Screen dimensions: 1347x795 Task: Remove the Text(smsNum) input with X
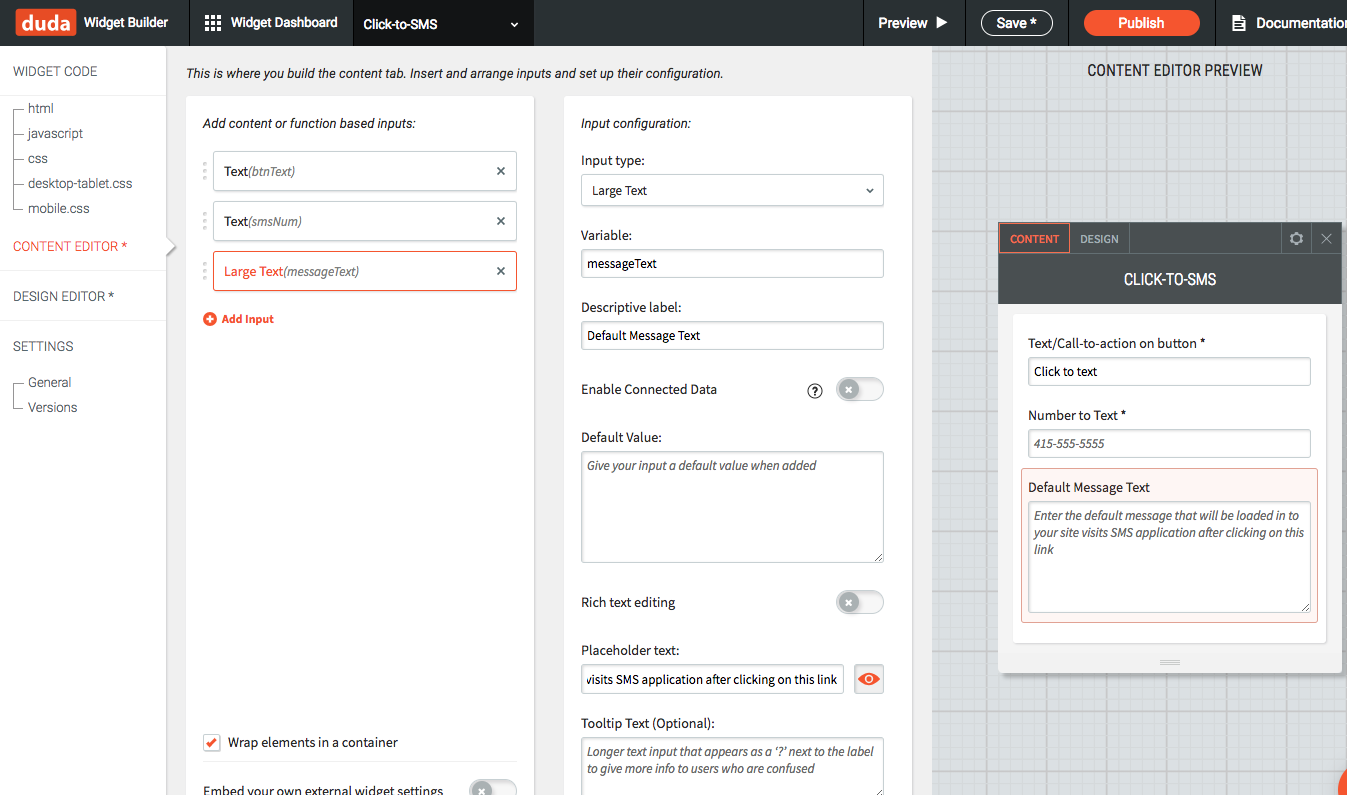tap(501, 221)
